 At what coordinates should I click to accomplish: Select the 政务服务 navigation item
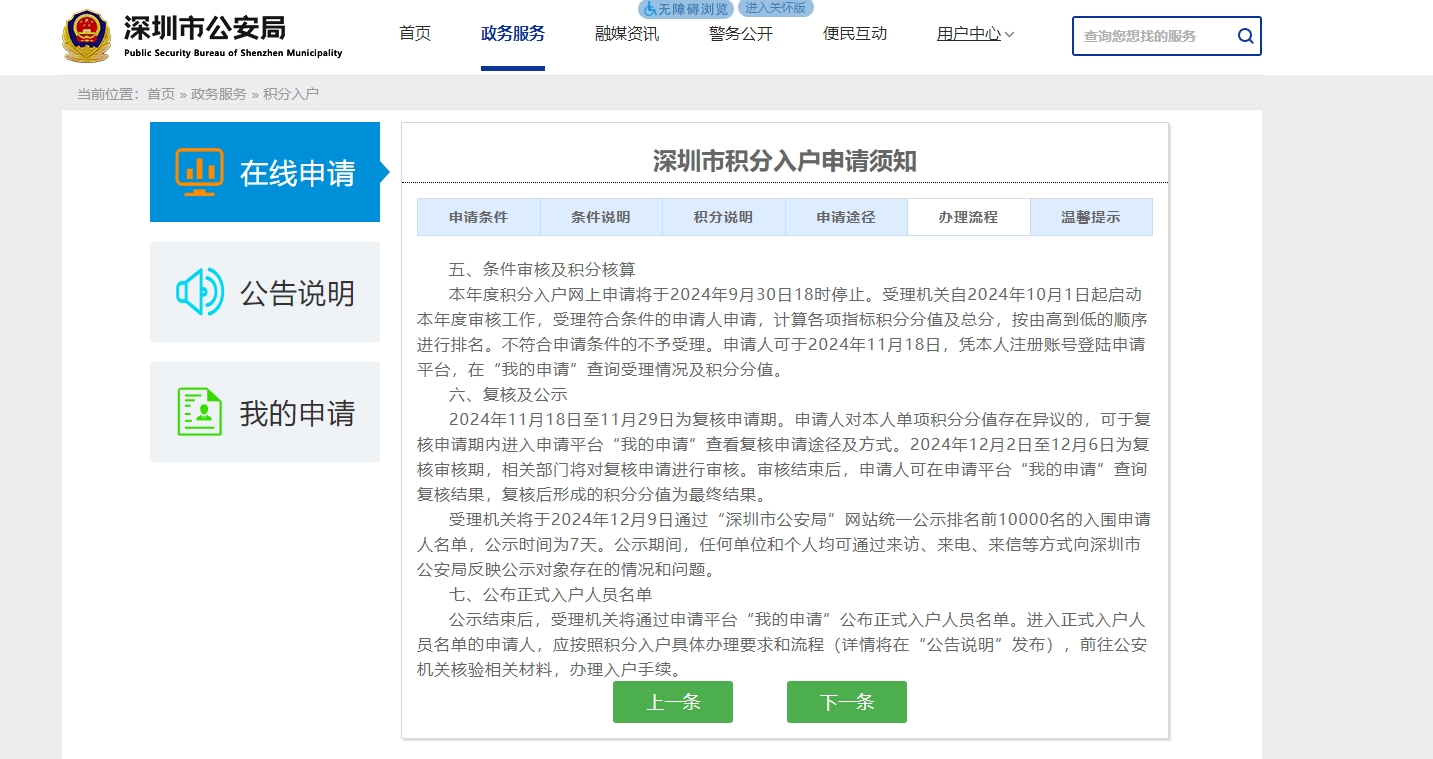(x=513, y=34)
